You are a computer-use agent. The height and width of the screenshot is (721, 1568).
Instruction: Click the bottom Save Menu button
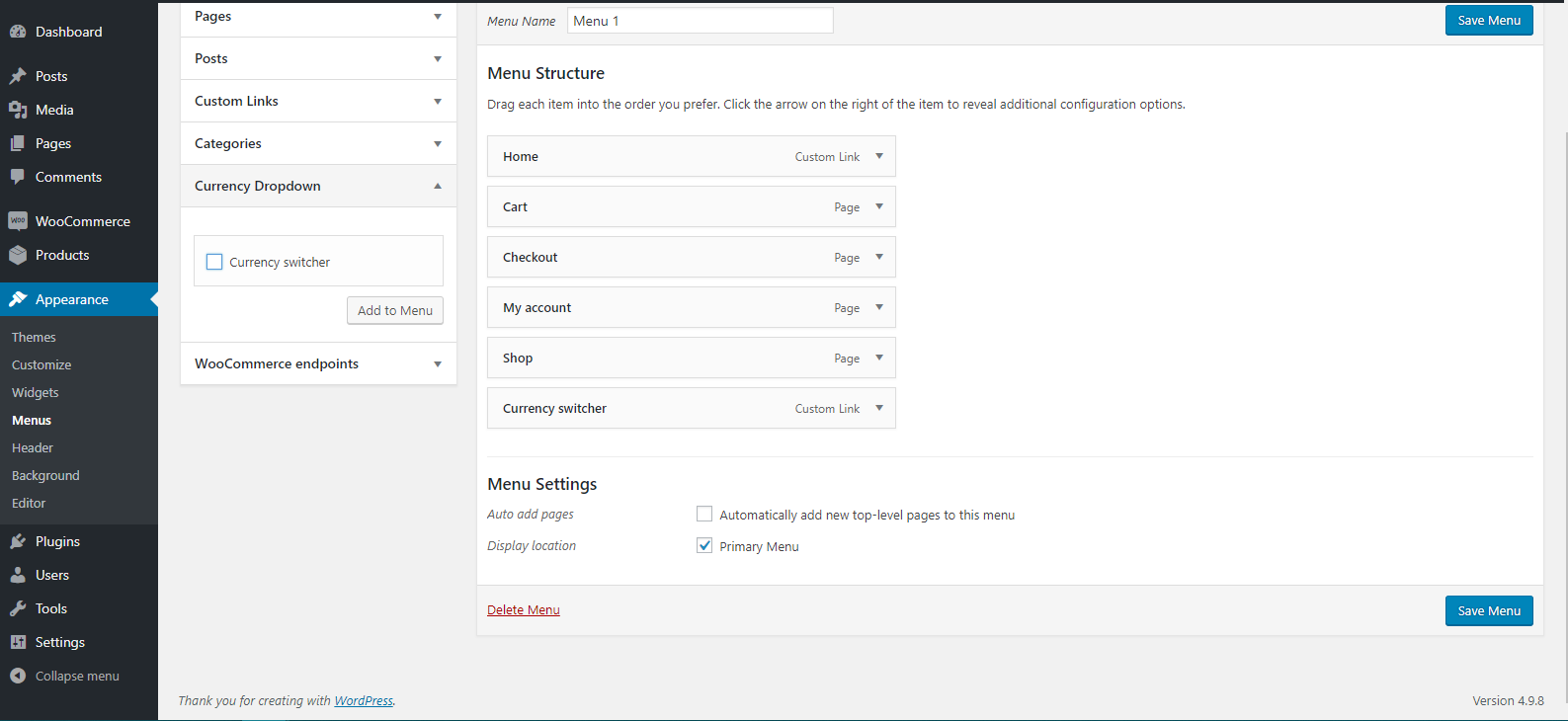[1489, 610]
